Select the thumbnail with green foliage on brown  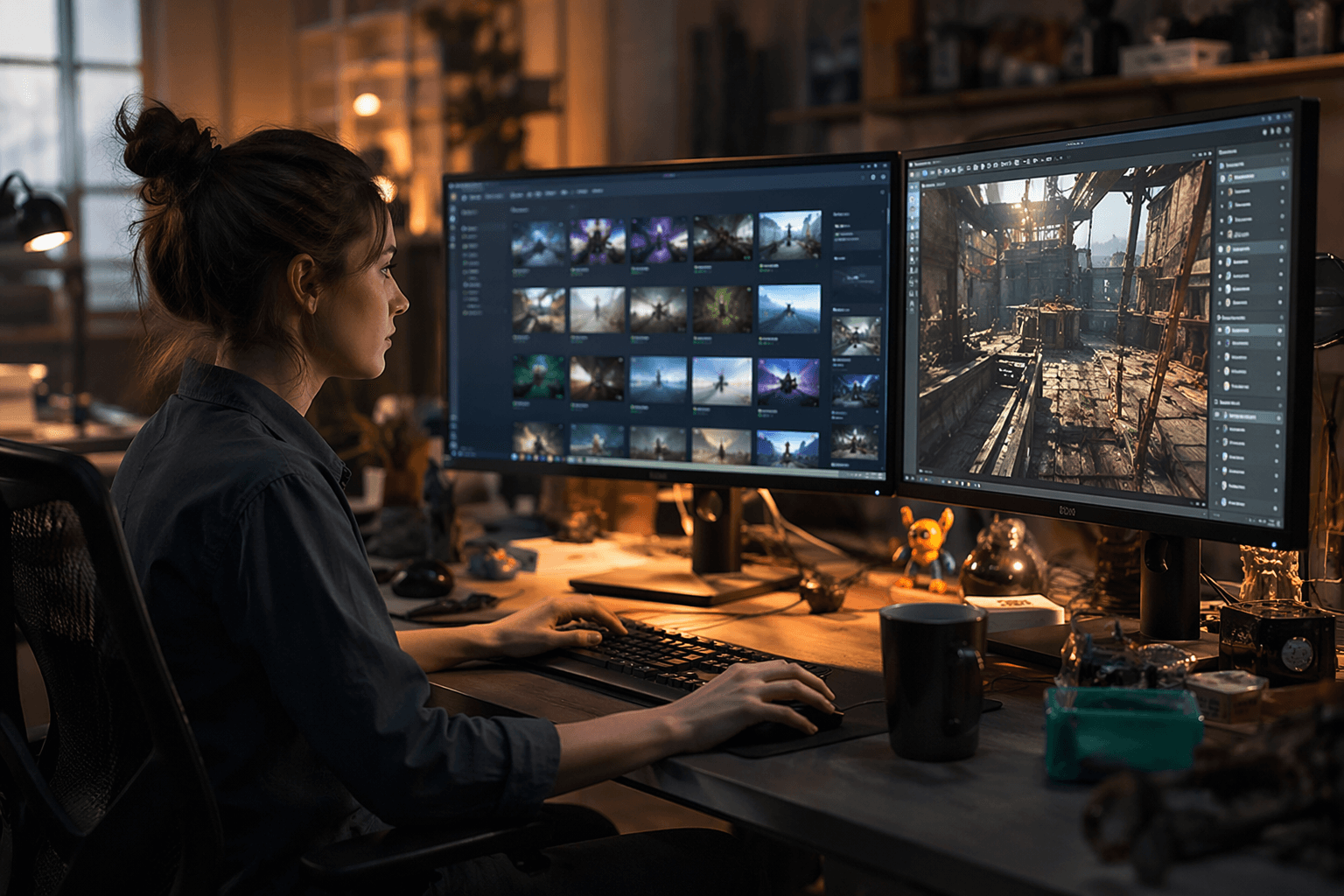pyautogui.click(x=723, y=310)
